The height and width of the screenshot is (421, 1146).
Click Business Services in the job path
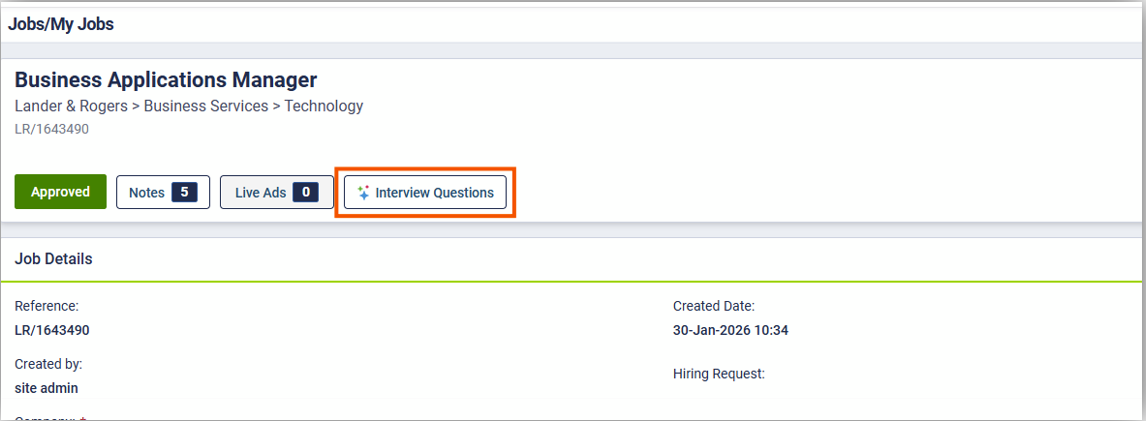[206, 106]
